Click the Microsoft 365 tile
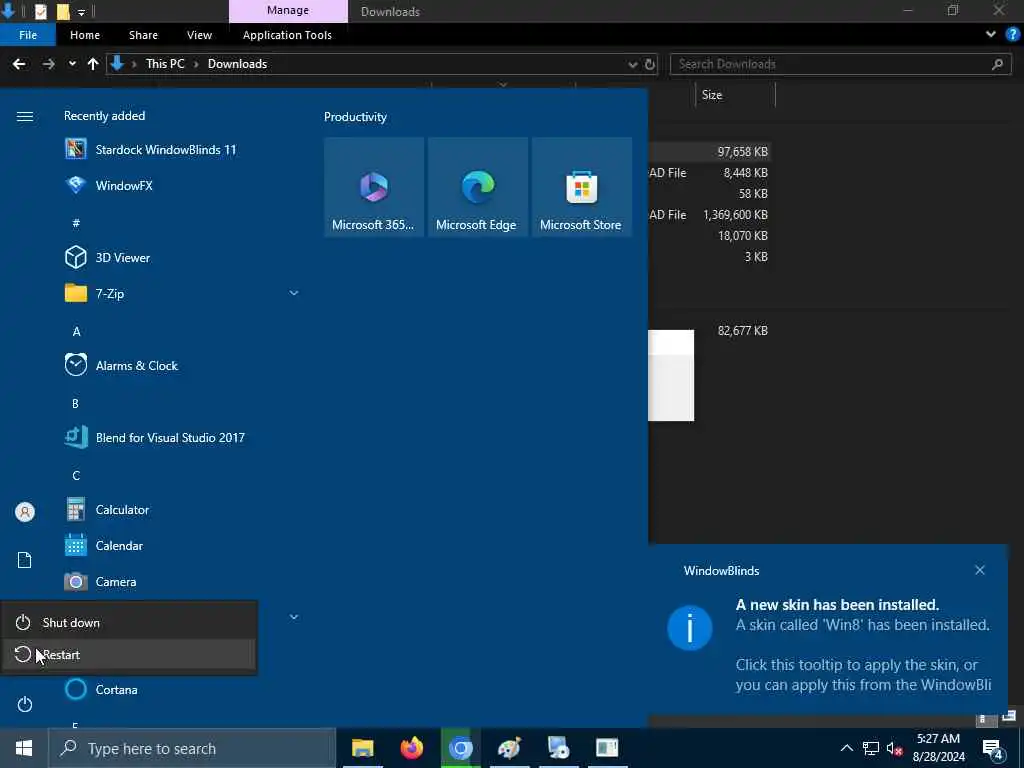 [374, 187]
